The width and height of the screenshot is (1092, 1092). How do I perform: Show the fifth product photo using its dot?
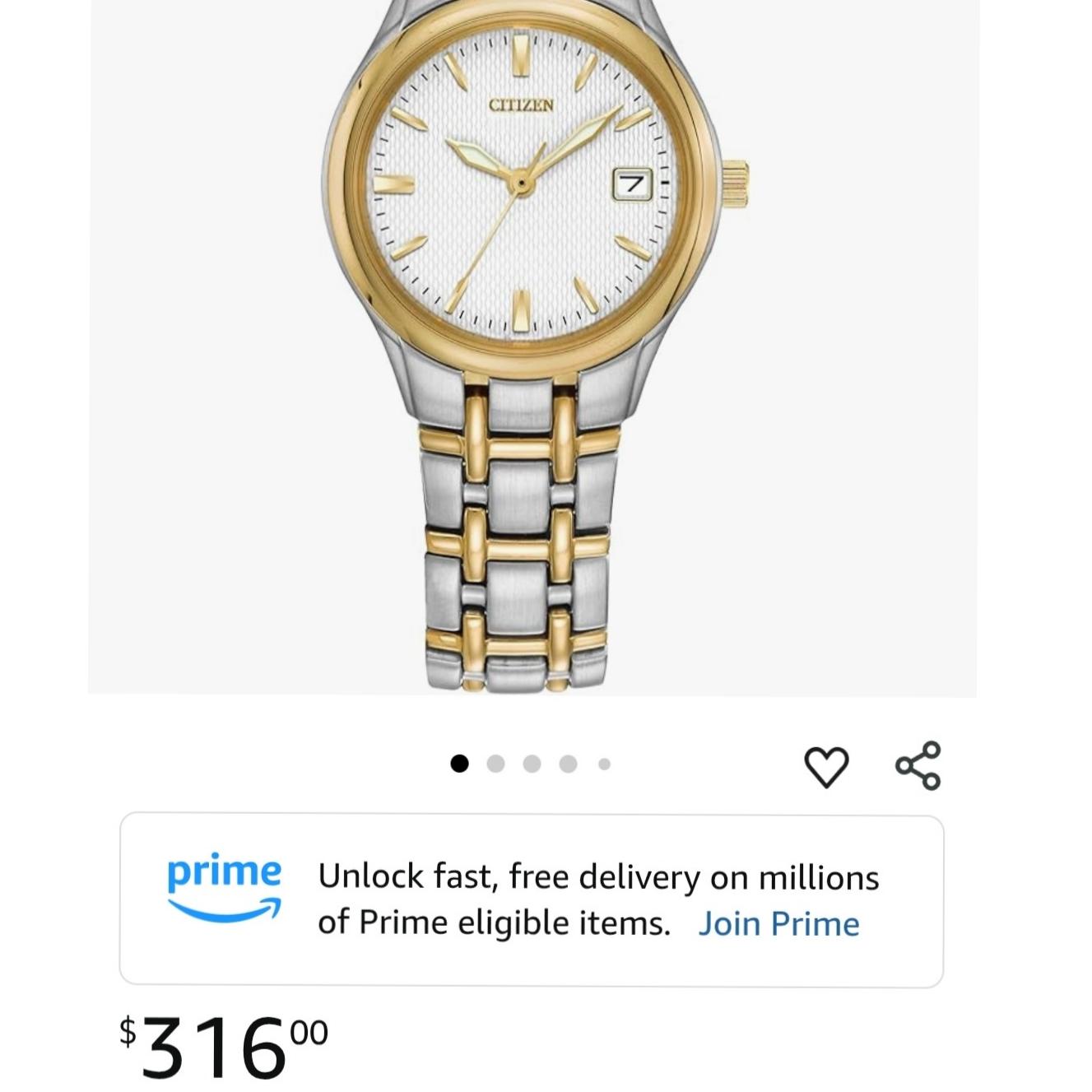coord(604,763)
